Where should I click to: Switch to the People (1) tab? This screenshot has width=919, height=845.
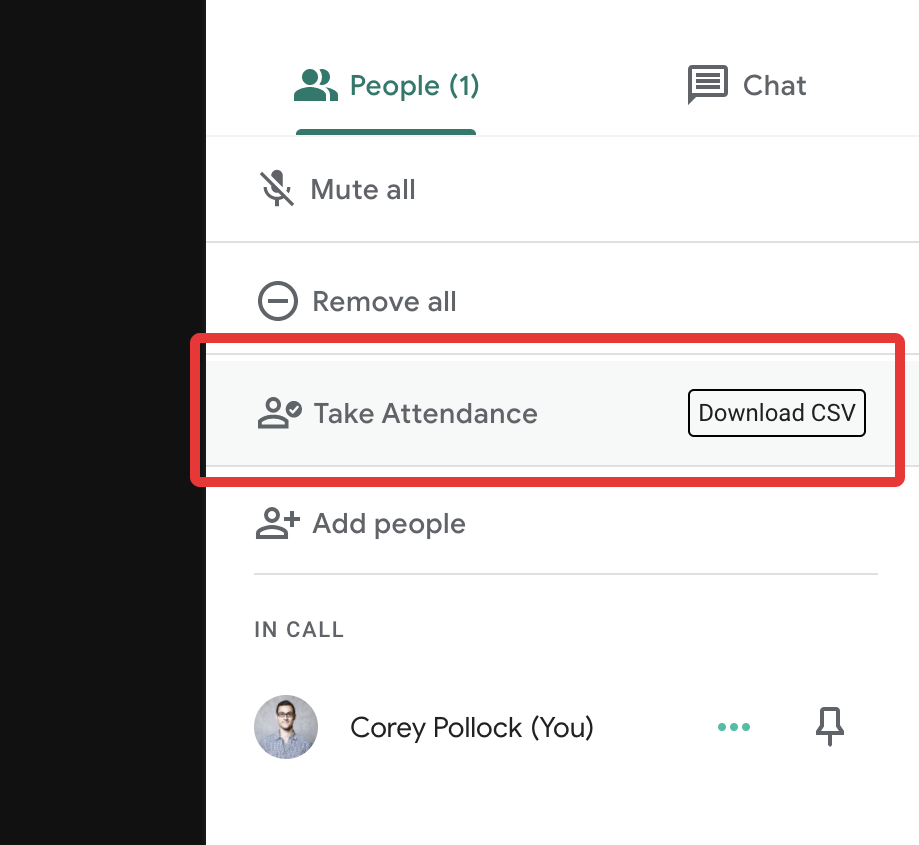click(386, 86)
